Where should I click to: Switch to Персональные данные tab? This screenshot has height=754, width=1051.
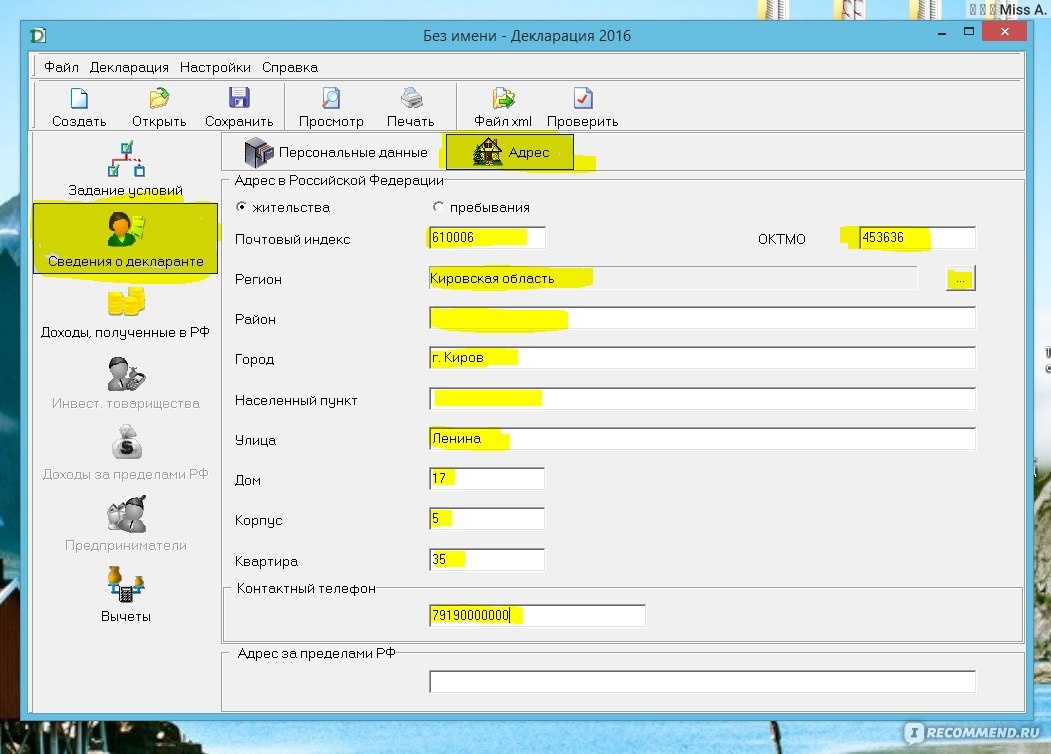pyautogui.click(x=335, y=152)
